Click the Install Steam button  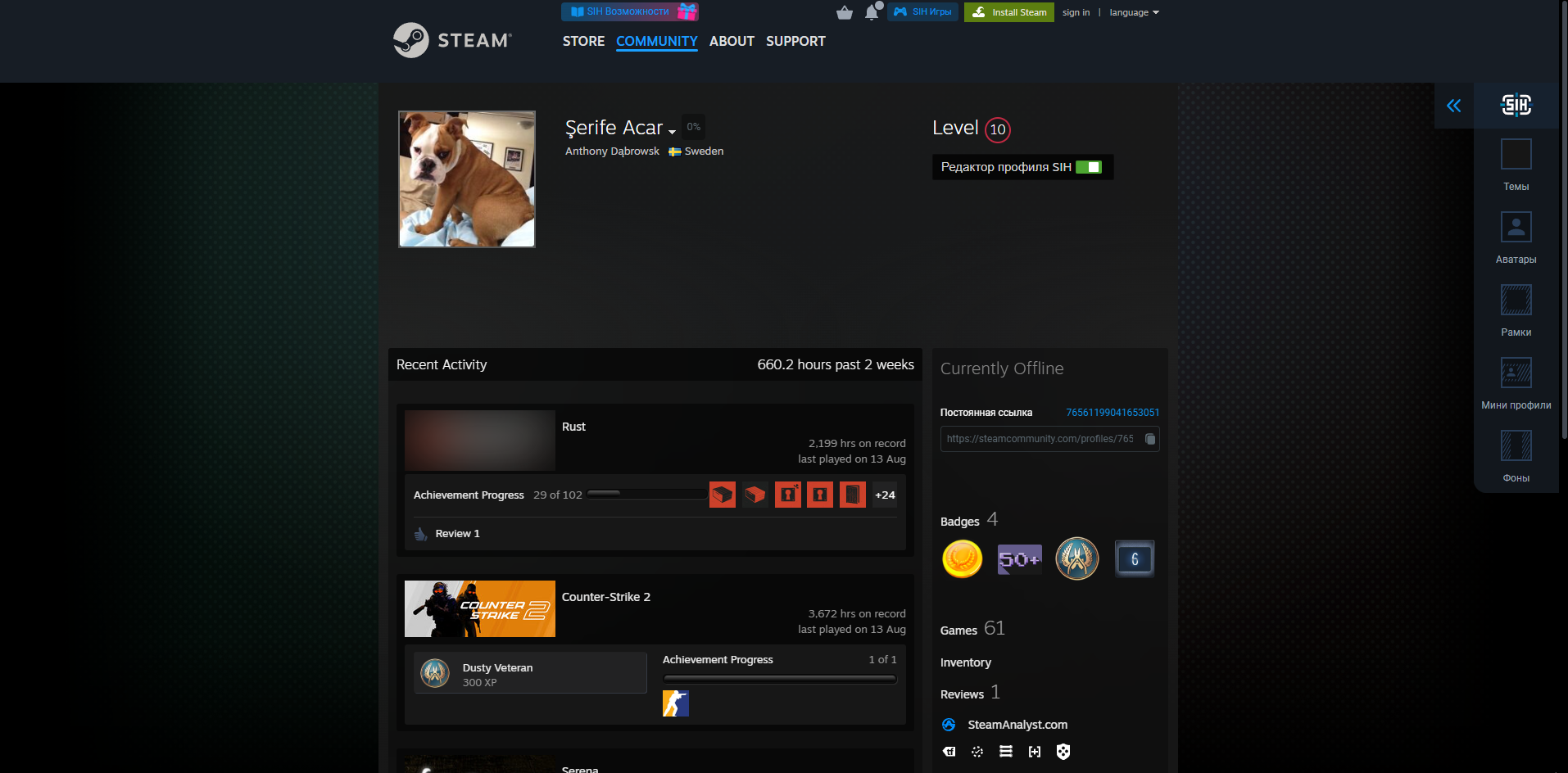(x=1009, y=12)
